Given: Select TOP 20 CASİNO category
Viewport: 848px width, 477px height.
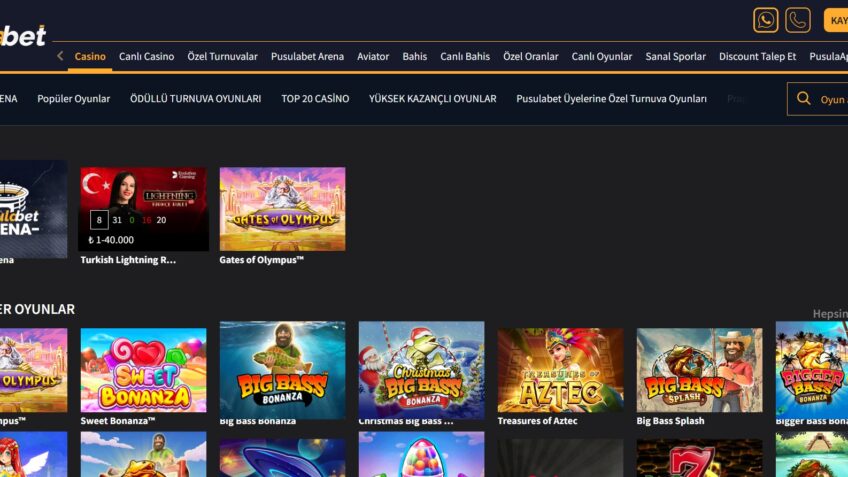Looking at the screenshot, I should 315,99.
